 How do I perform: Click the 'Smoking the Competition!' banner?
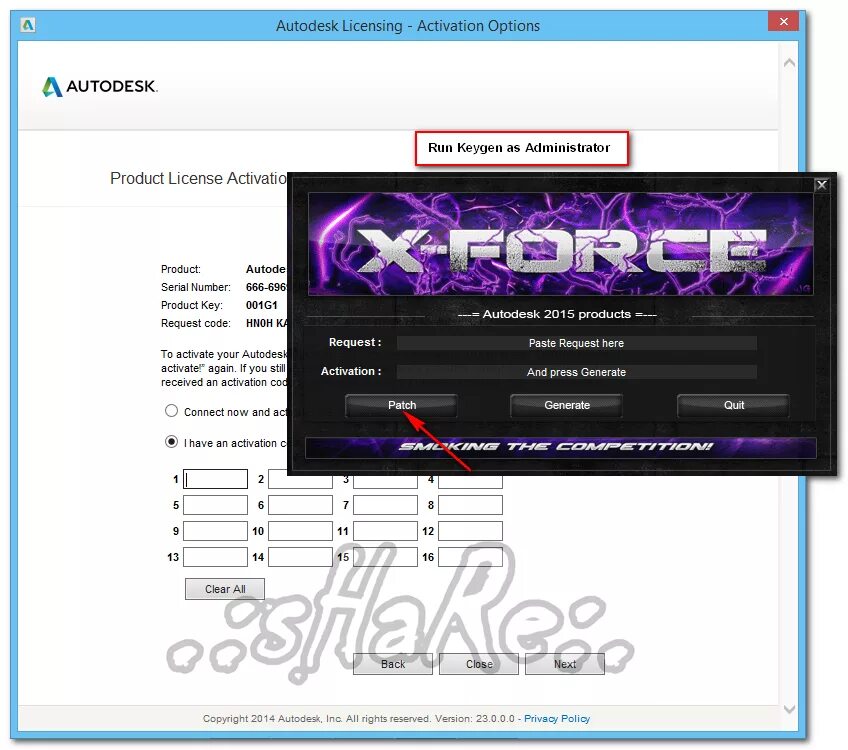[x=560, y=447]
